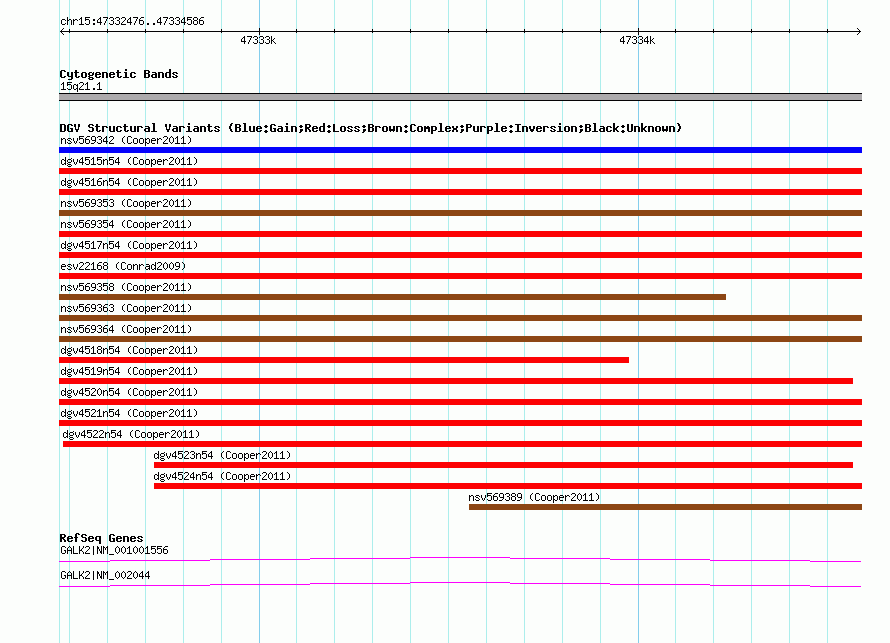Image resolution: width=890 pixels, height=643 pixels.
Task: Select the 15q21.1 cytogenetic band bar
Action: pyautogui.click(x=460, y=97)
